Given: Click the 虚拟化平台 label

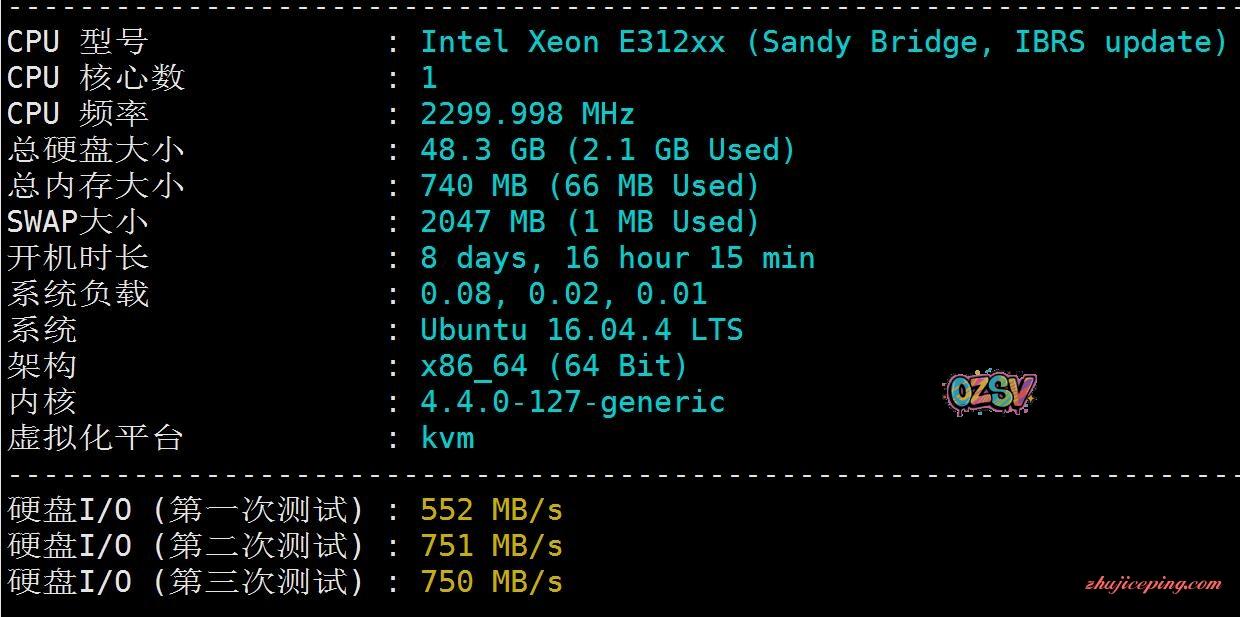Looking at the screenshot, I should pos(95,438).
